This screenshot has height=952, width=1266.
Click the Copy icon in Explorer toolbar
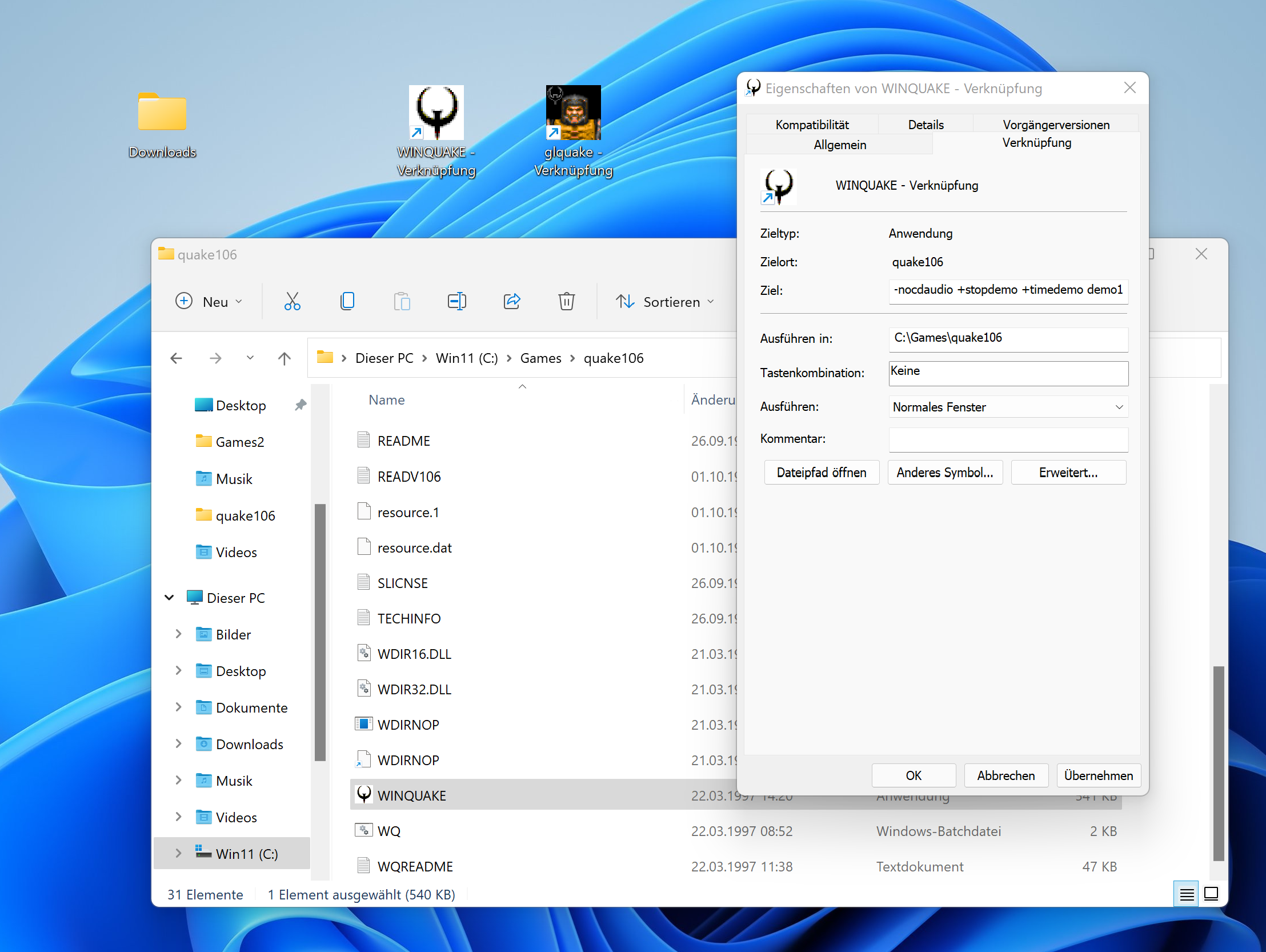point(347,301)
